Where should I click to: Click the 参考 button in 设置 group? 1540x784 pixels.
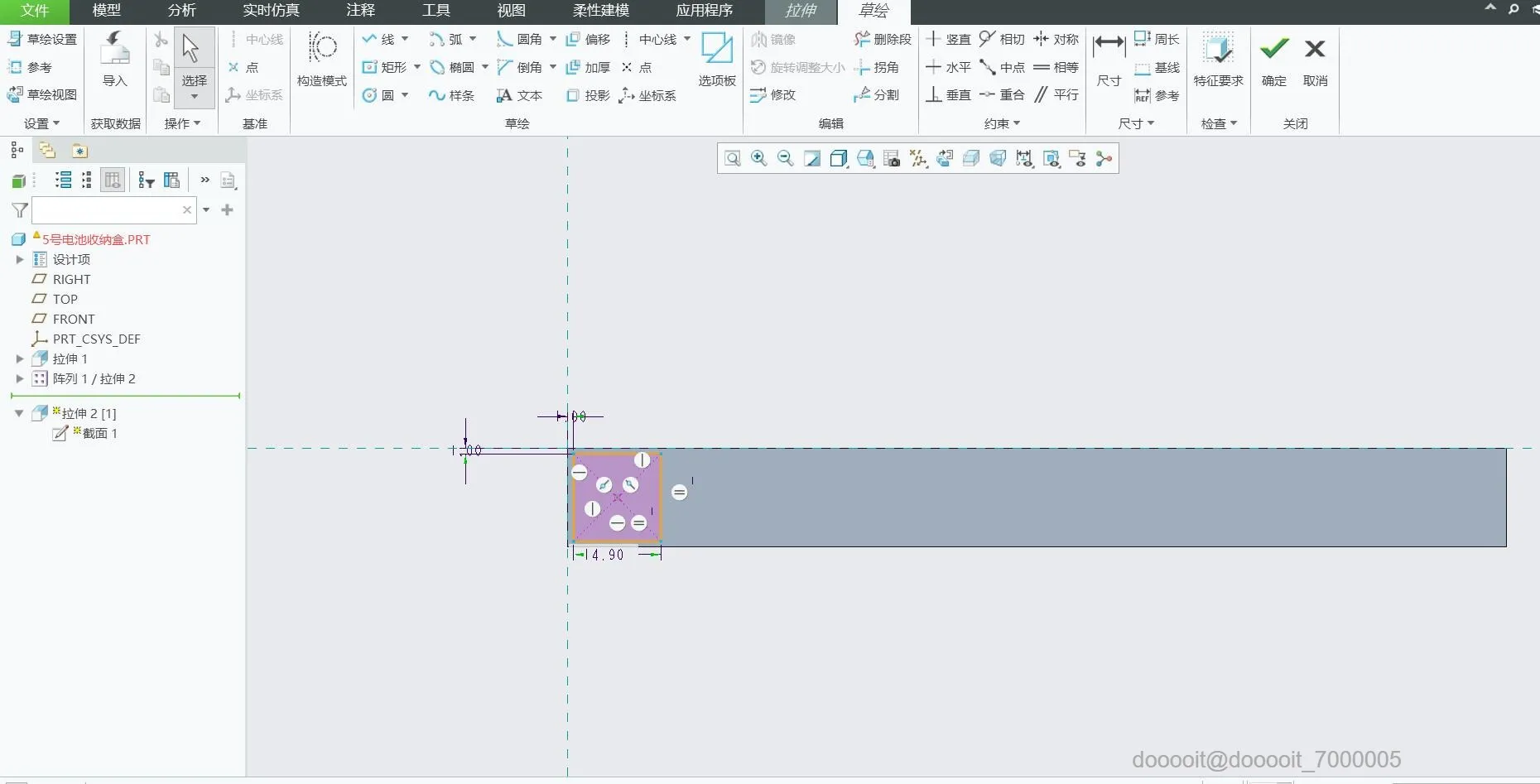pyautogui.click(x=30, y=67)
